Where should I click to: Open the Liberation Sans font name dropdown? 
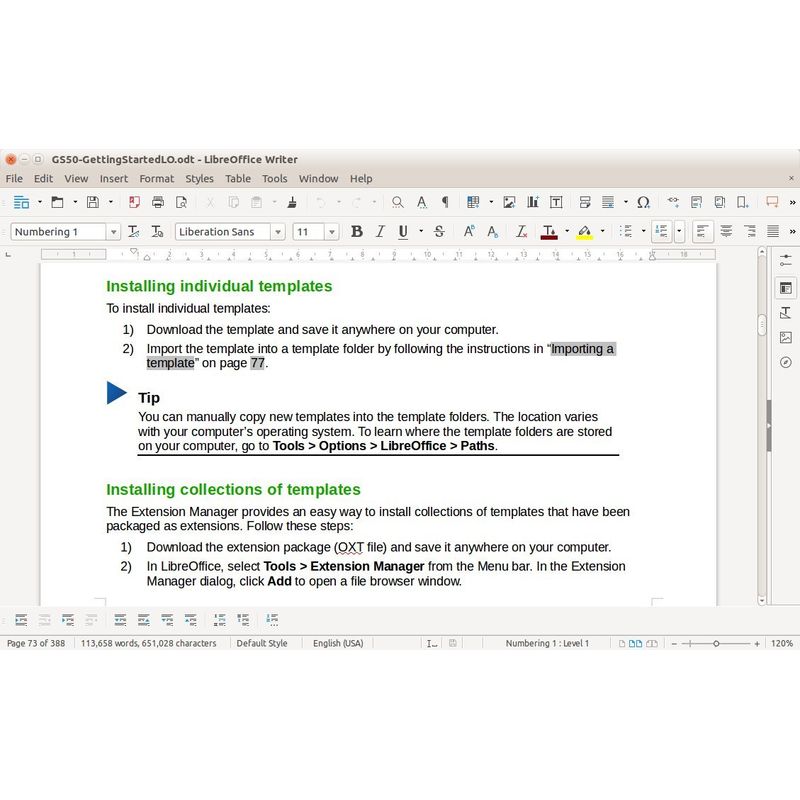tap(279, 232)
